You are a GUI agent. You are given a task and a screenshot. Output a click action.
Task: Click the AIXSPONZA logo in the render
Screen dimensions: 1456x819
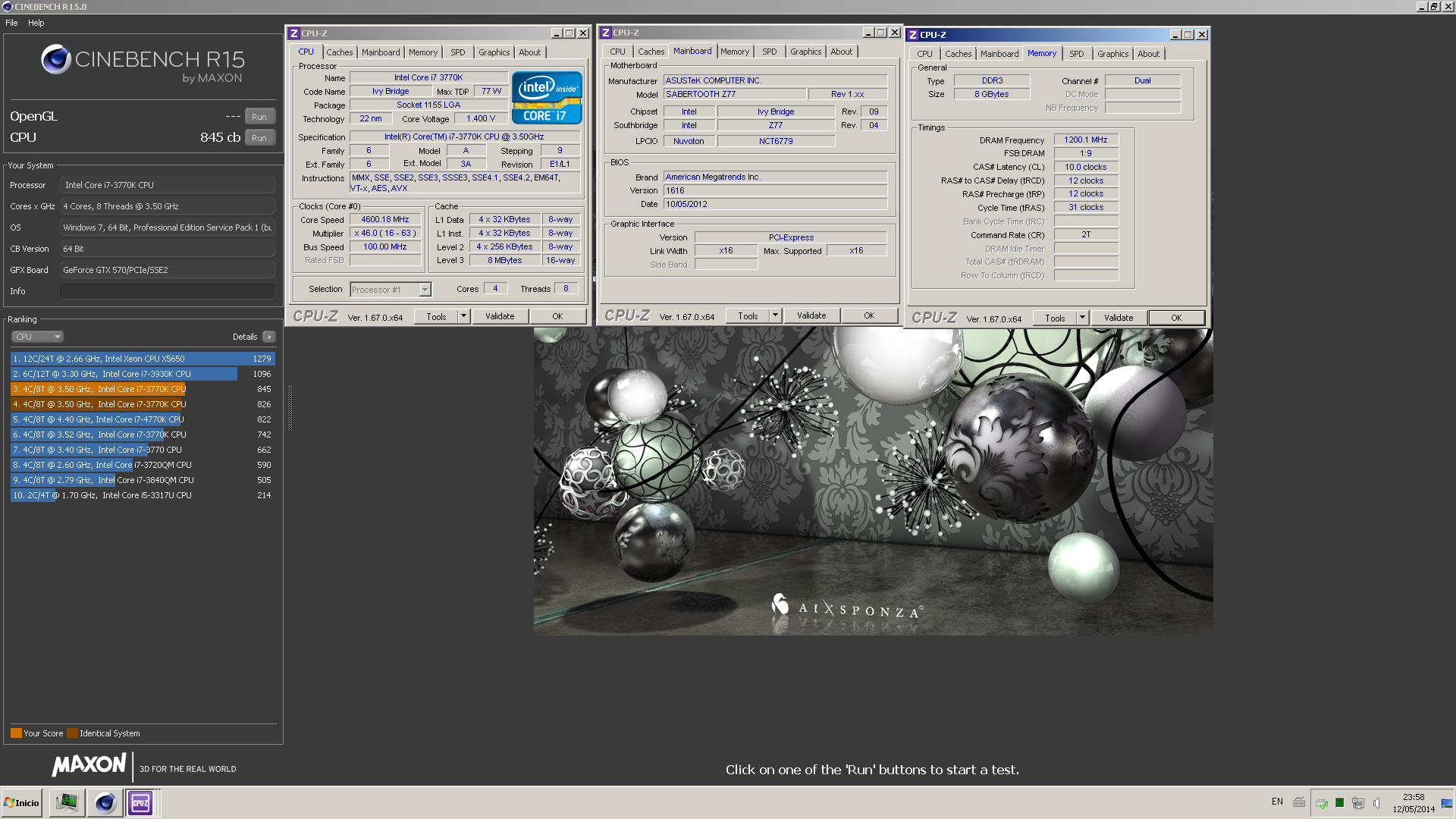click(x=848, y=607)
